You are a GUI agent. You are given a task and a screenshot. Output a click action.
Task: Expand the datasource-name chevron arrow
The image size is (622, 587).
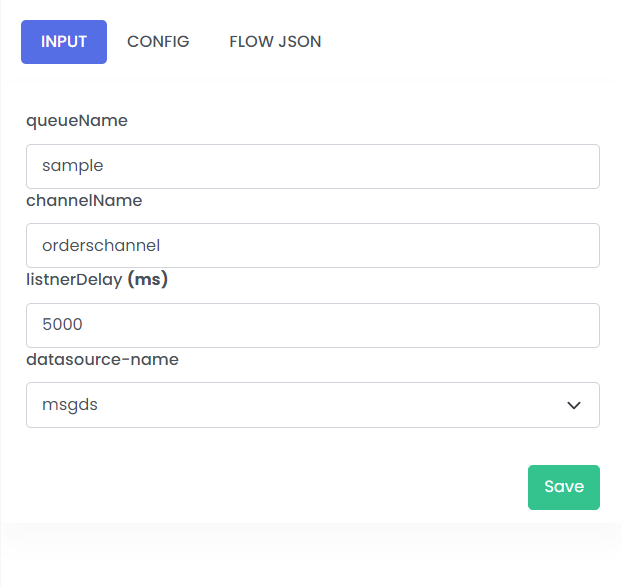point(574,405)
